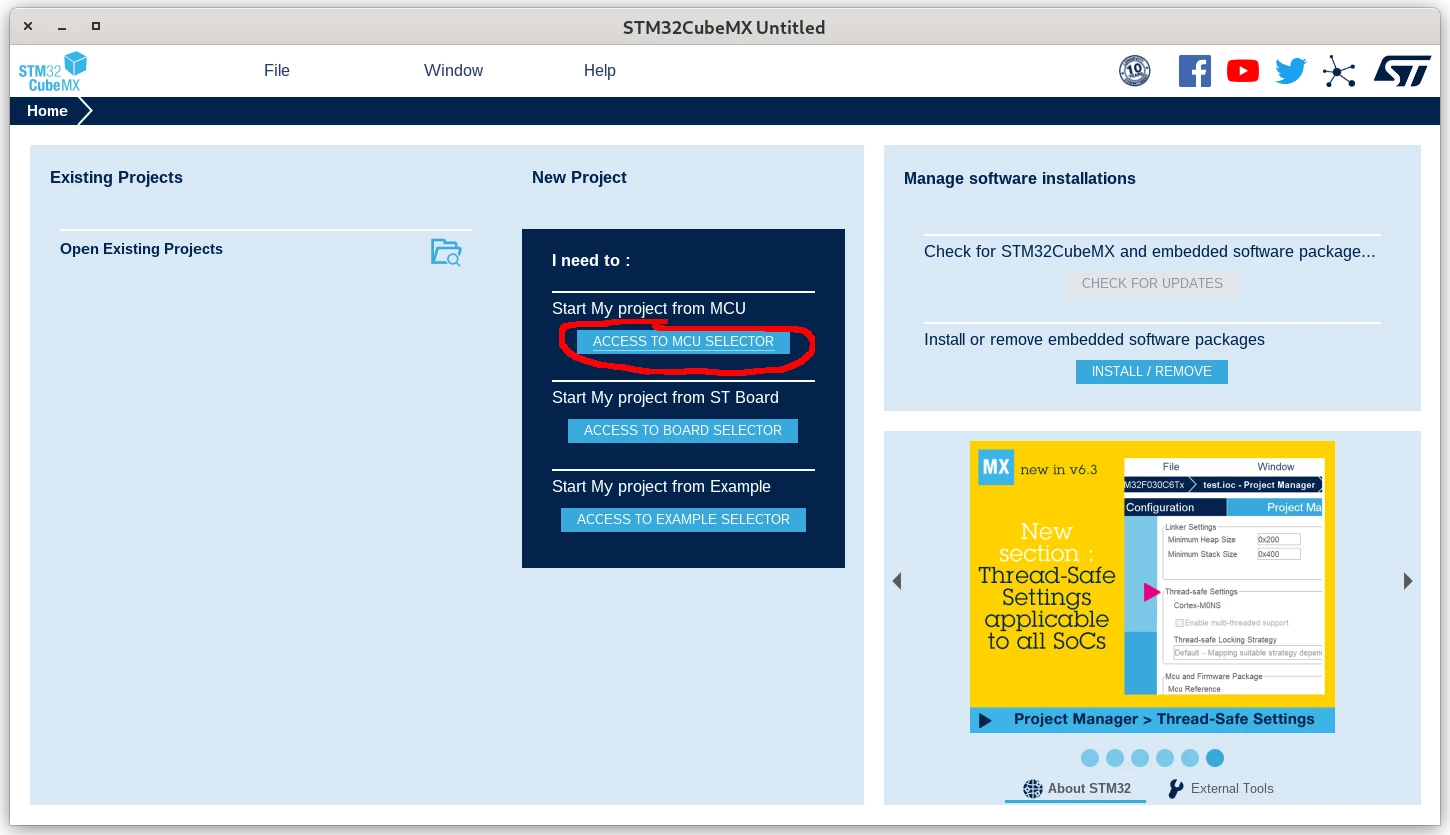Open the Facebook icon in the header

[x=1195, y=71]
